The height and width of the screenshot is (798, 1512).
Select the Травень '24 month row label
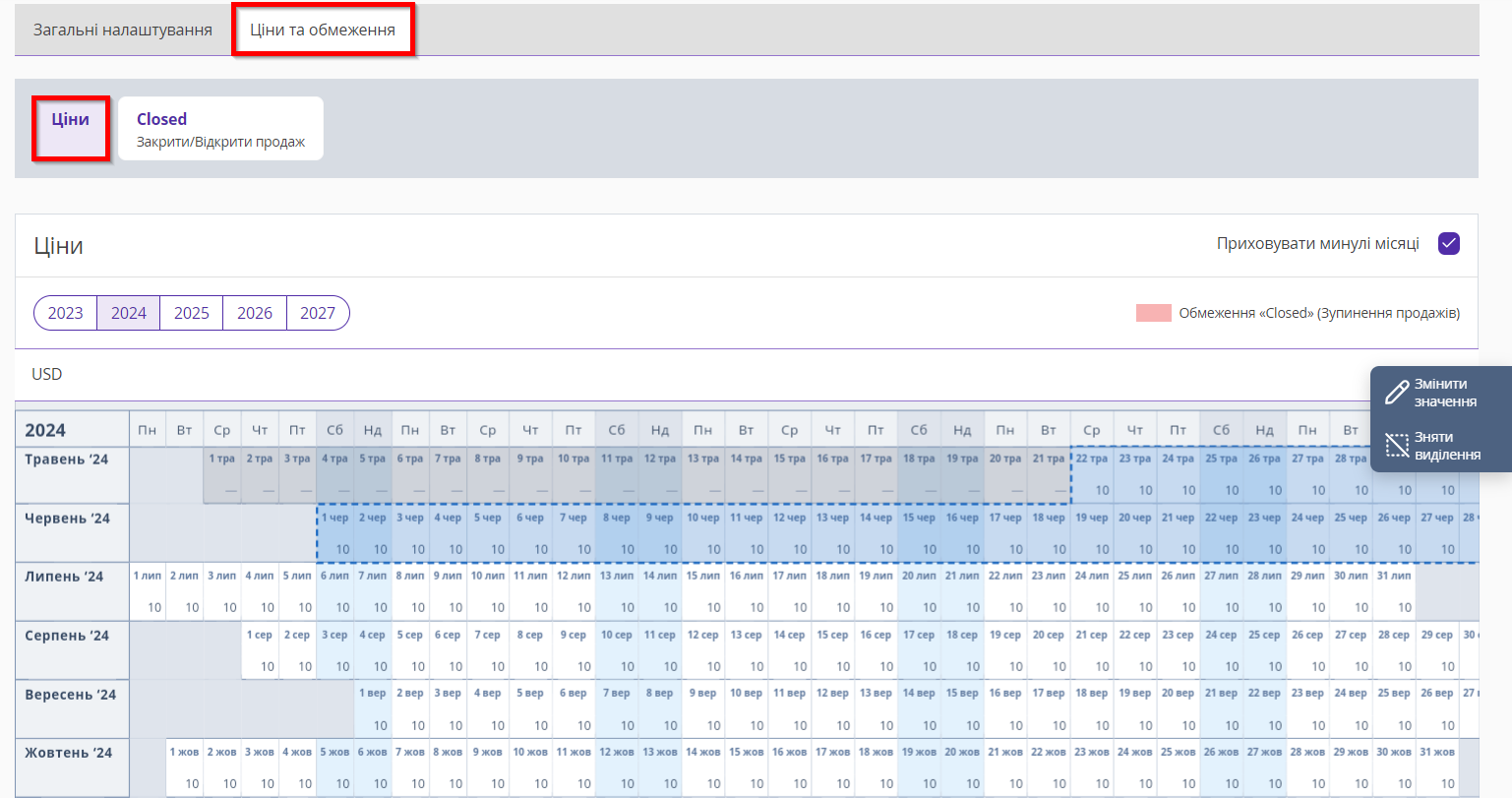coord(73,475)
